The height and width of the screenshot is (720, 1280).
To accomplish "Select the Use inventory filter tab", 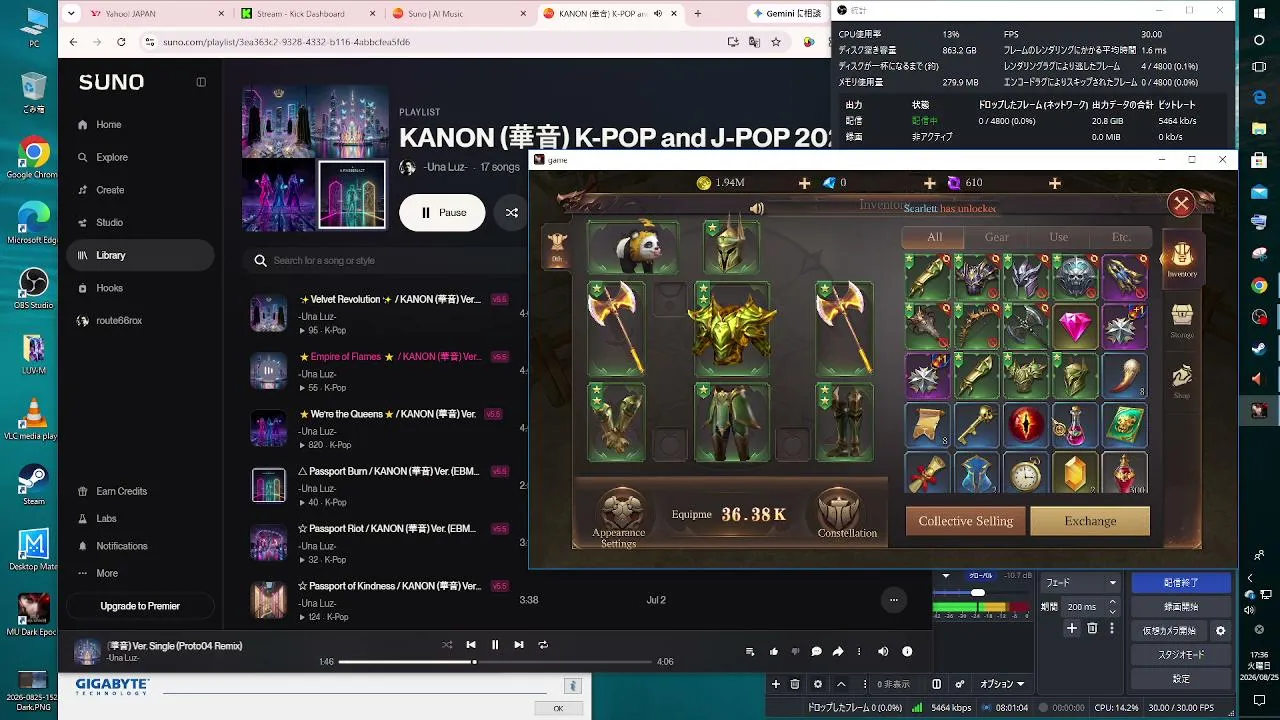I will [1059, 237].
